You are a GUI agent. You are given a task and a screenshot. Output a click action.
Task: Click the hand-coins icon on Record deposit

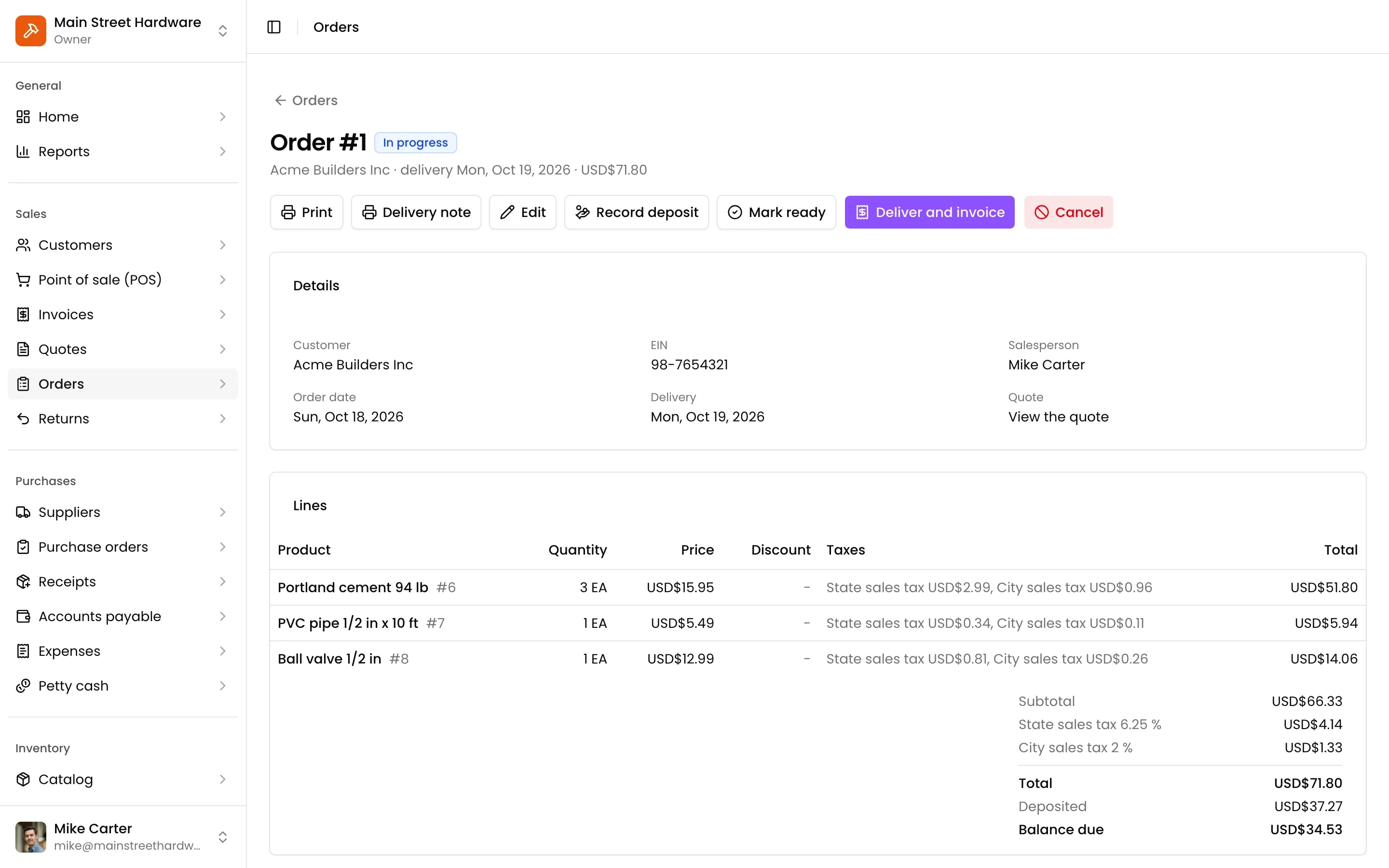point(582,212)
